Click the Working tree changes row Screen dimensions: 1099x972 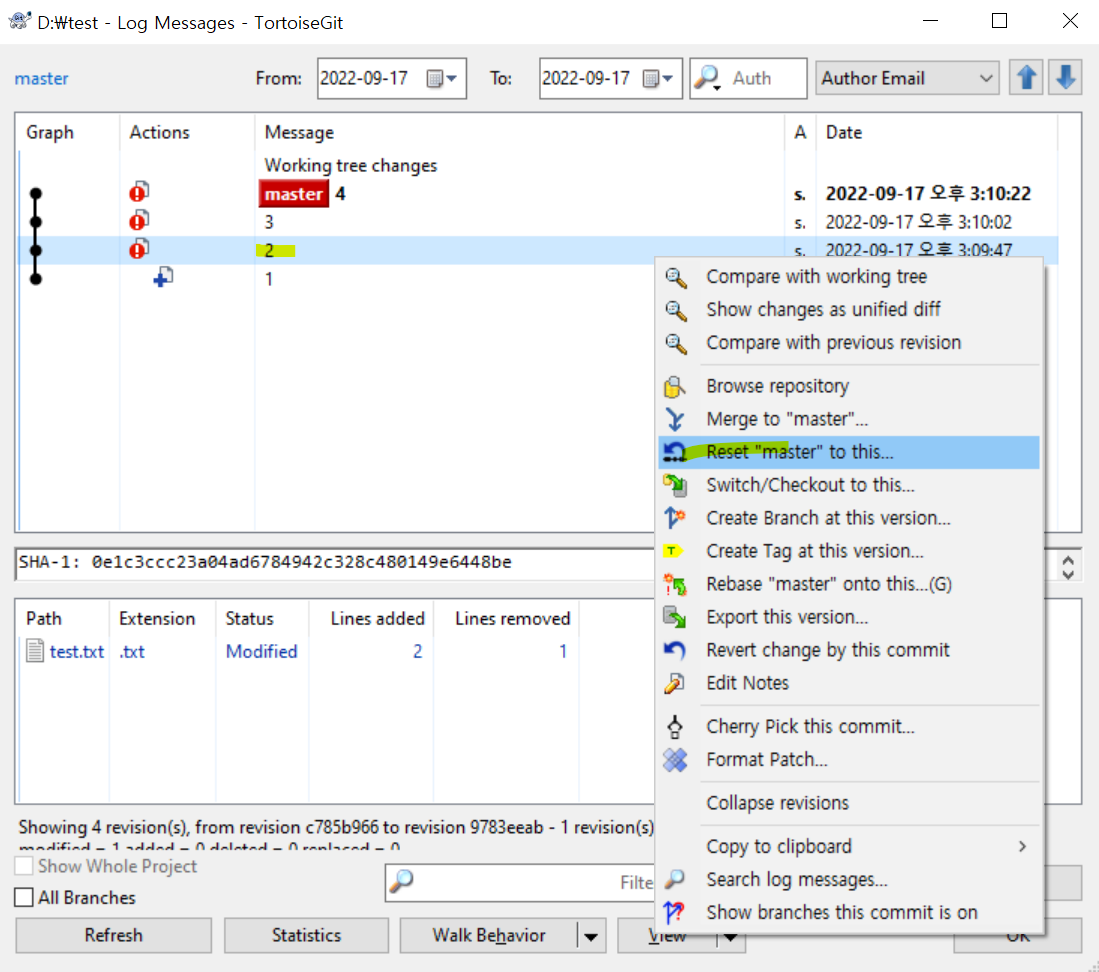coord(538,165)
